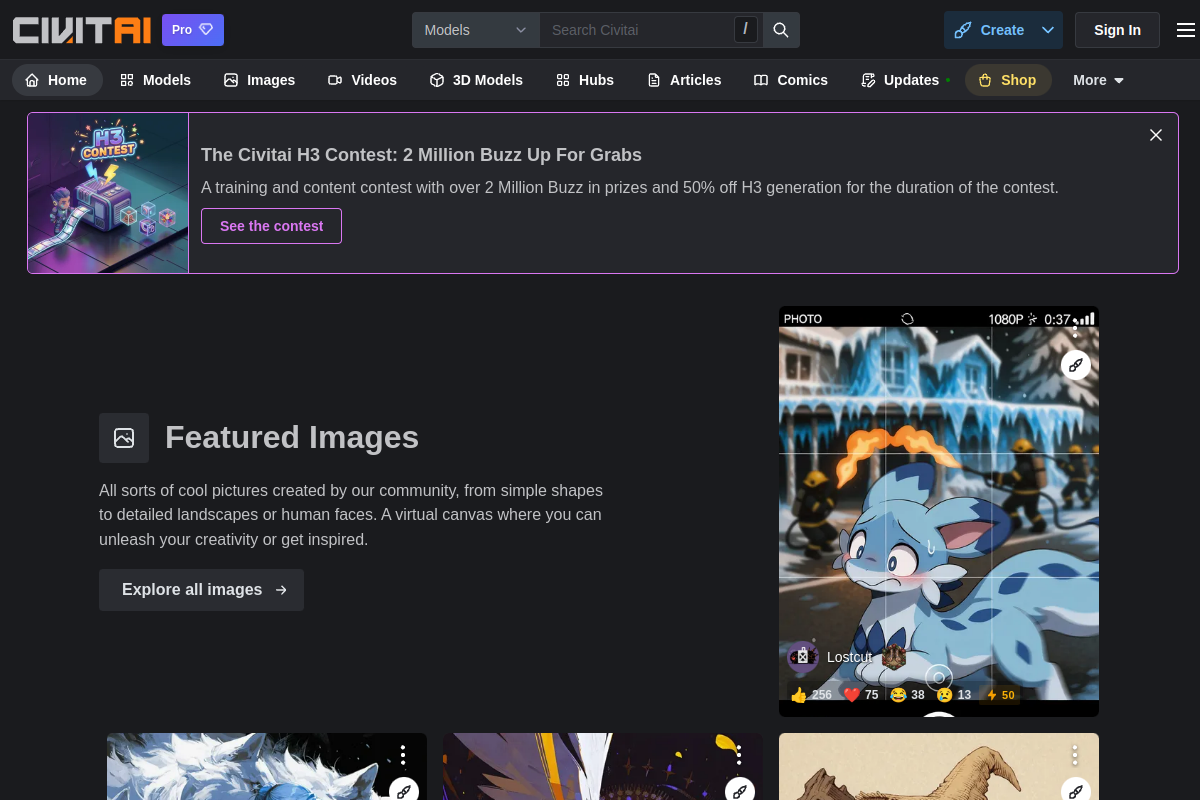The height and width of the screenshot is (800, 1200).
Task: Open the Articles tab
Action: pos(684,80)
